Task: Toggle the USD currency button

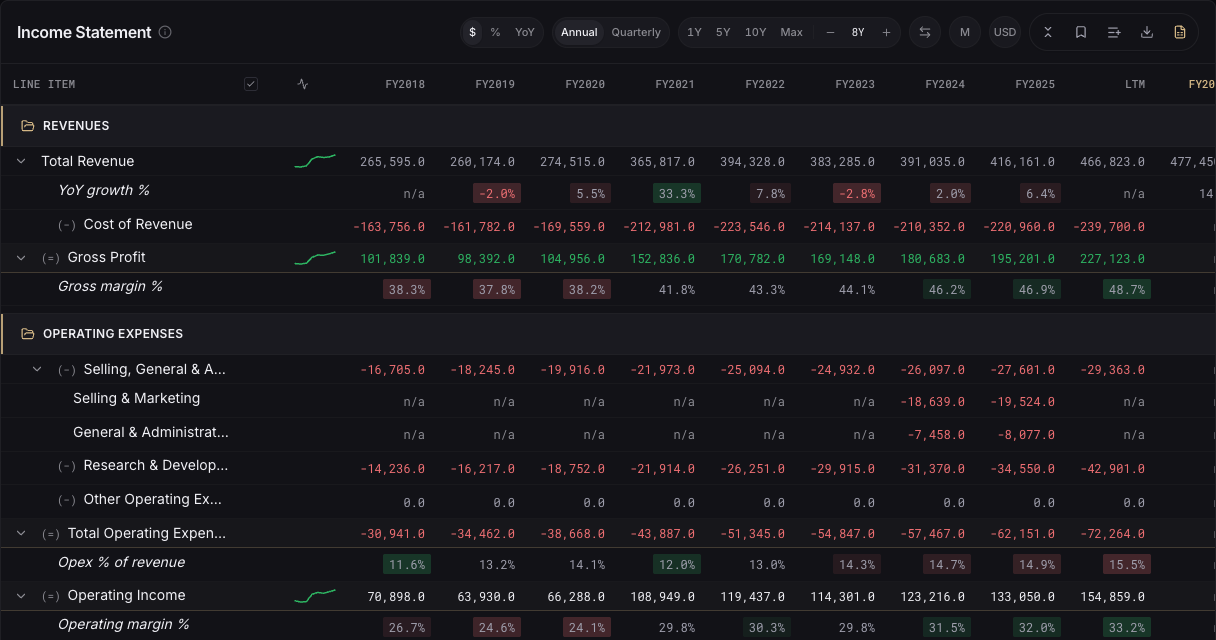Action: 1005,32
